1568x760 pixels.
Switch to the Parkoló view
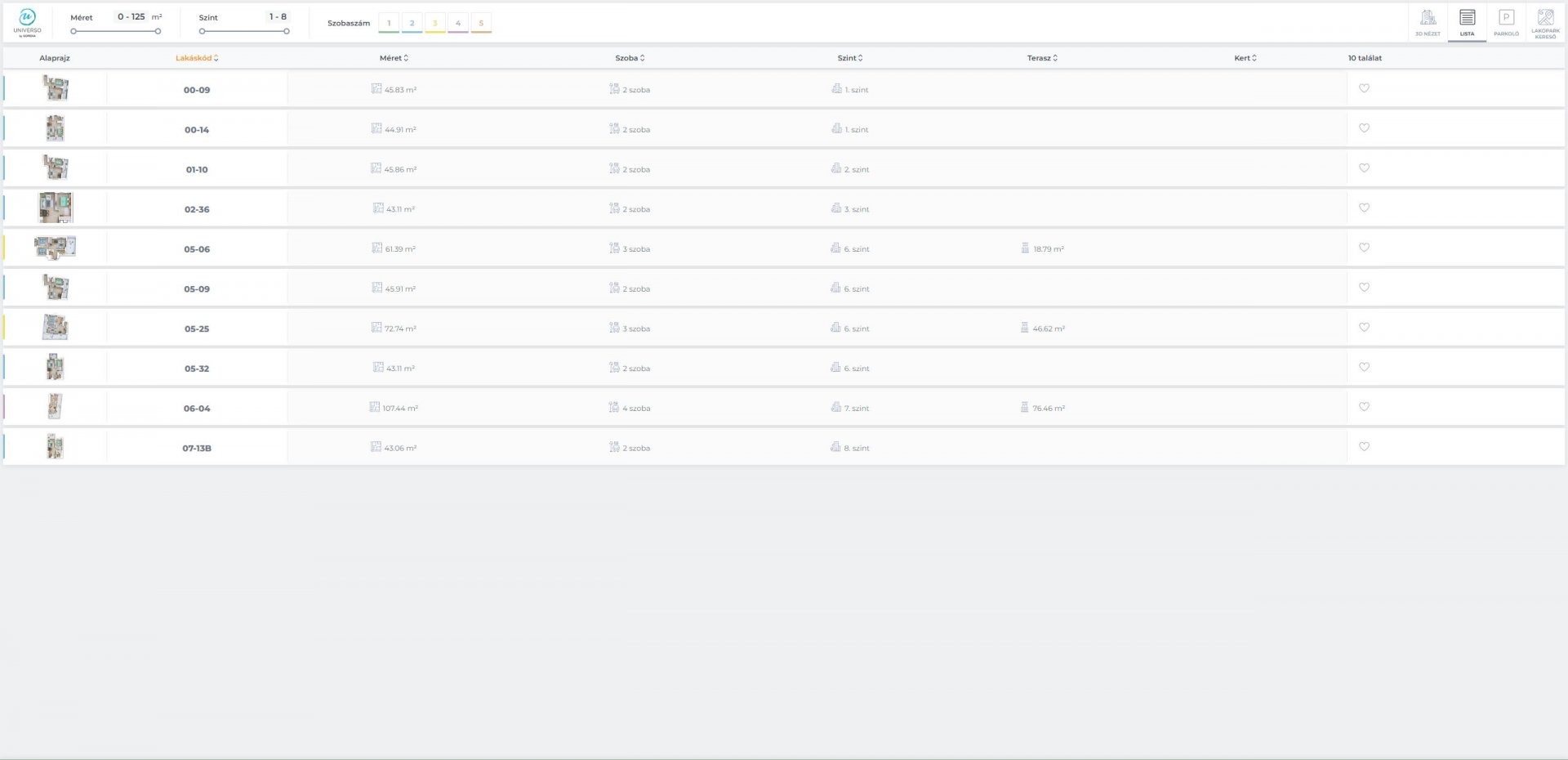click(1506, 22)
